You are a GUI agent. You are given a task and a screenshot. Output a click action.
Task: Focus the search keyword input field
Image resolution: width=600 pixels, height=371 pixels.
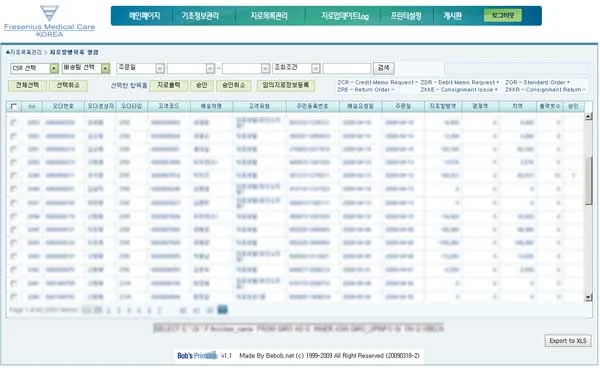pyautogui.click(x=347, y=68)
